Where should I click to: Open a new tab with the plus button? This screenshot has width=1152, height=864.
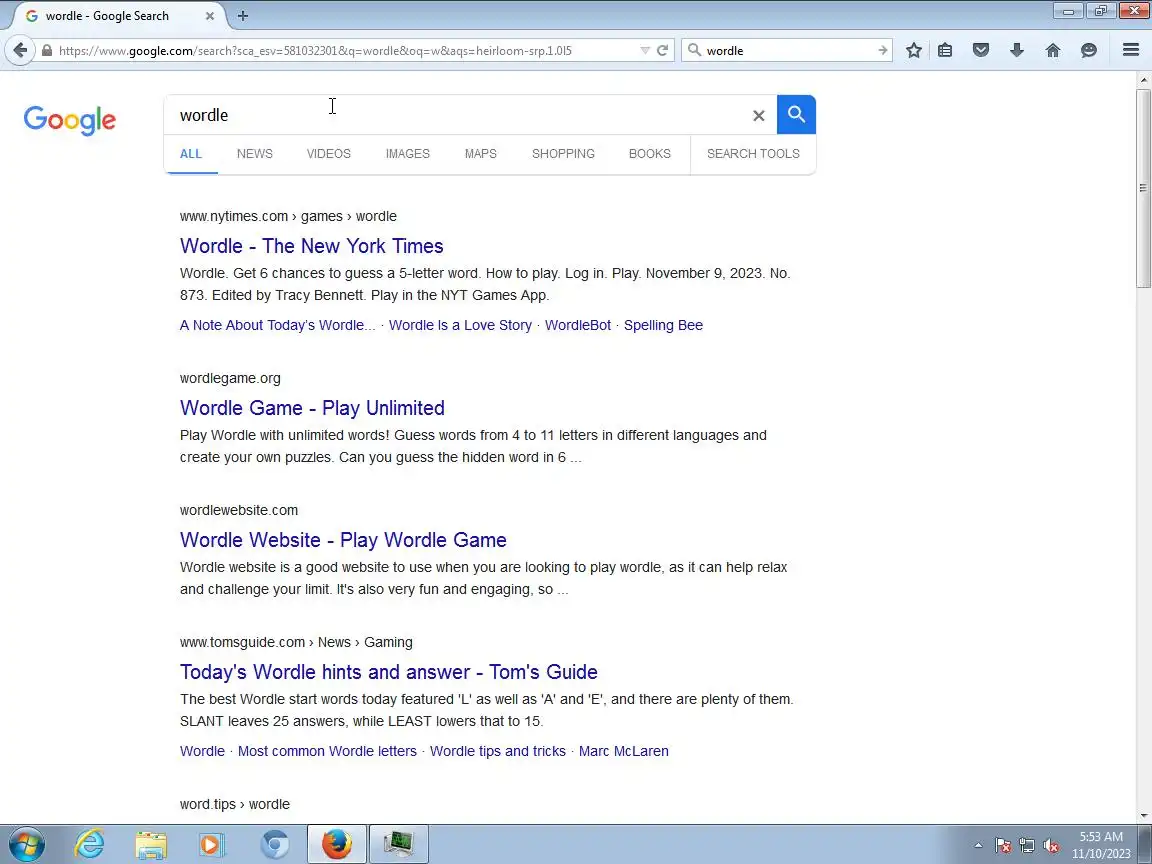pyautogui.click(x=242, y=15)
